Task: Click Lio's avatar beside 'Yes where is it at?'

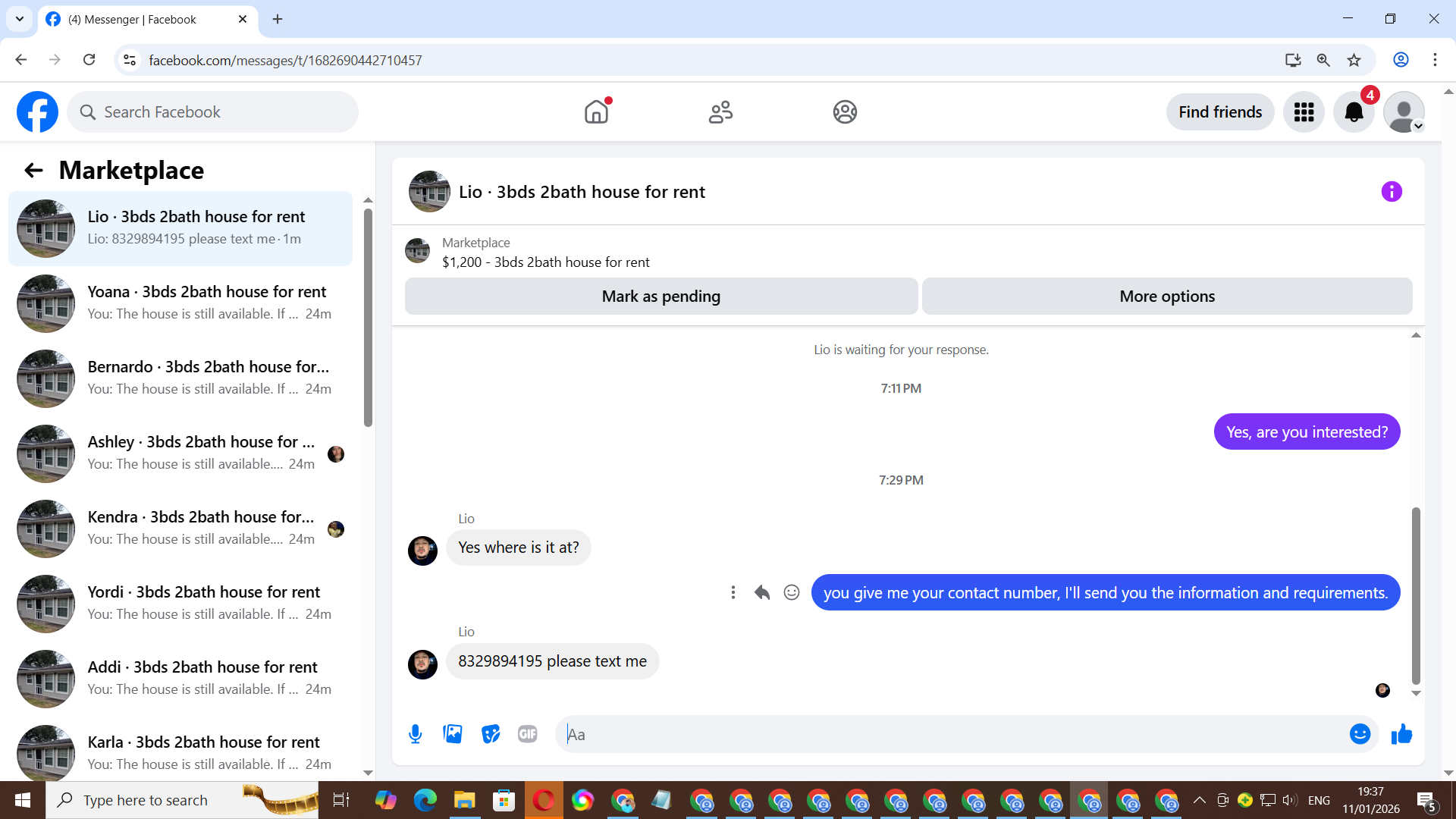Action: [x=422, y=551]
